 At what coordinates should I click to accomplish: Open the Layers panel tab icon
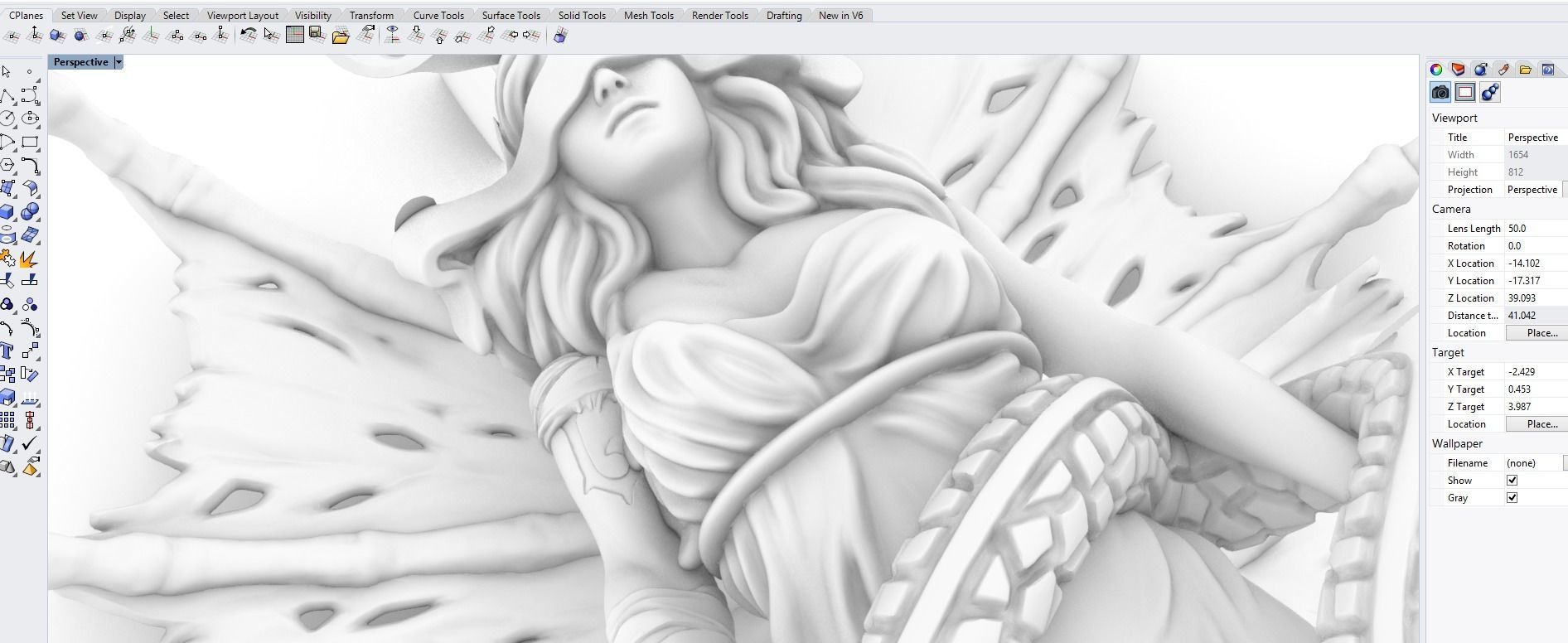(x=1459, y=70)
